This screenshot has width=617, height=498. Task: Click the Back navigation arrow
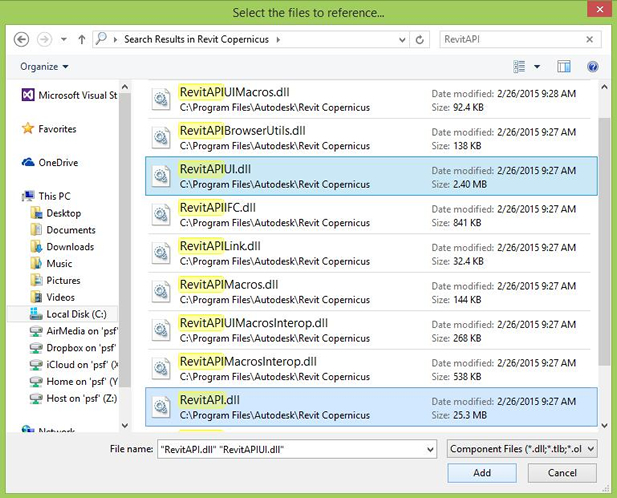tap(21, 39)
